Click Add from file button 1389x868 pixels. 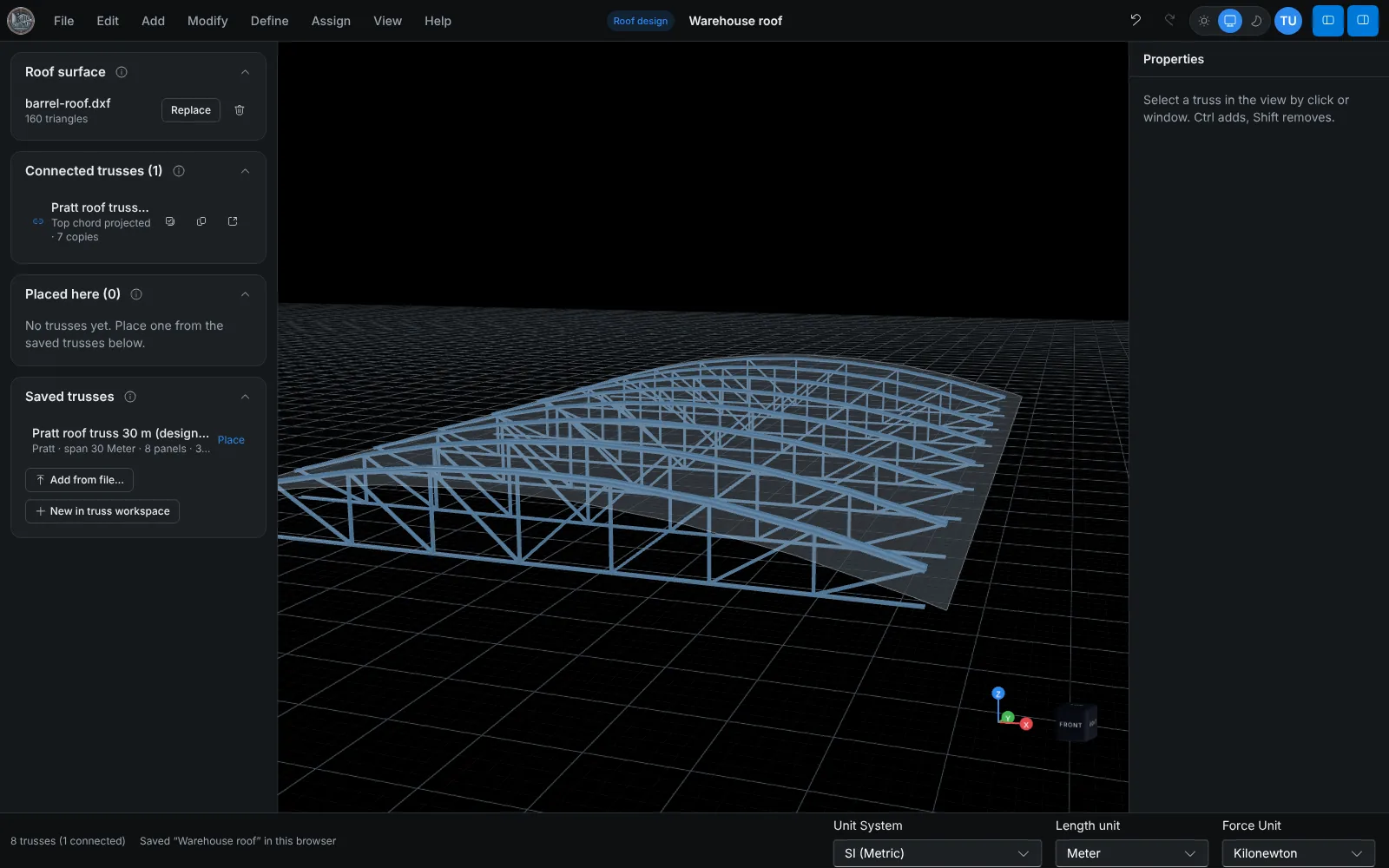point(79,480)
